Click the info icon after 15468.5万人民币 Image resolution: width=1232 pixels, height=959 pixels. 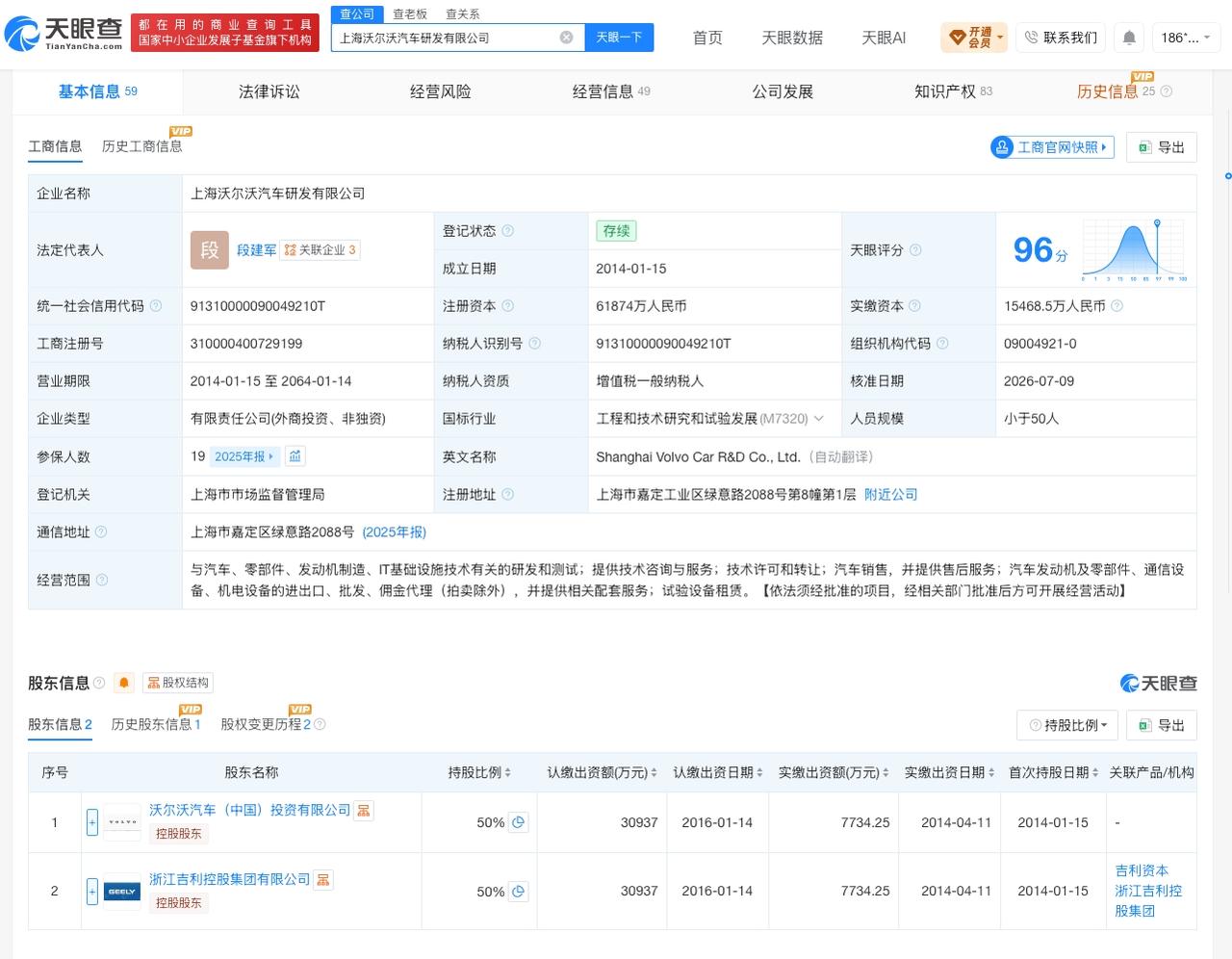(1117, 306)
